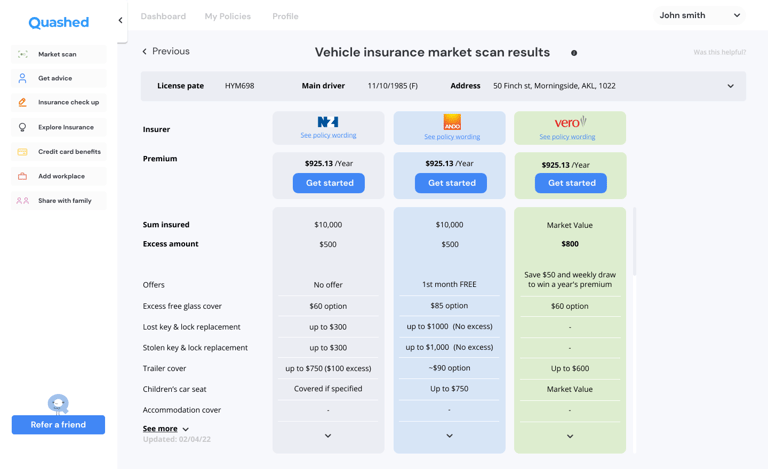Click the Add workplace briefcase icon
768x469 pixels.
point(22,176)
